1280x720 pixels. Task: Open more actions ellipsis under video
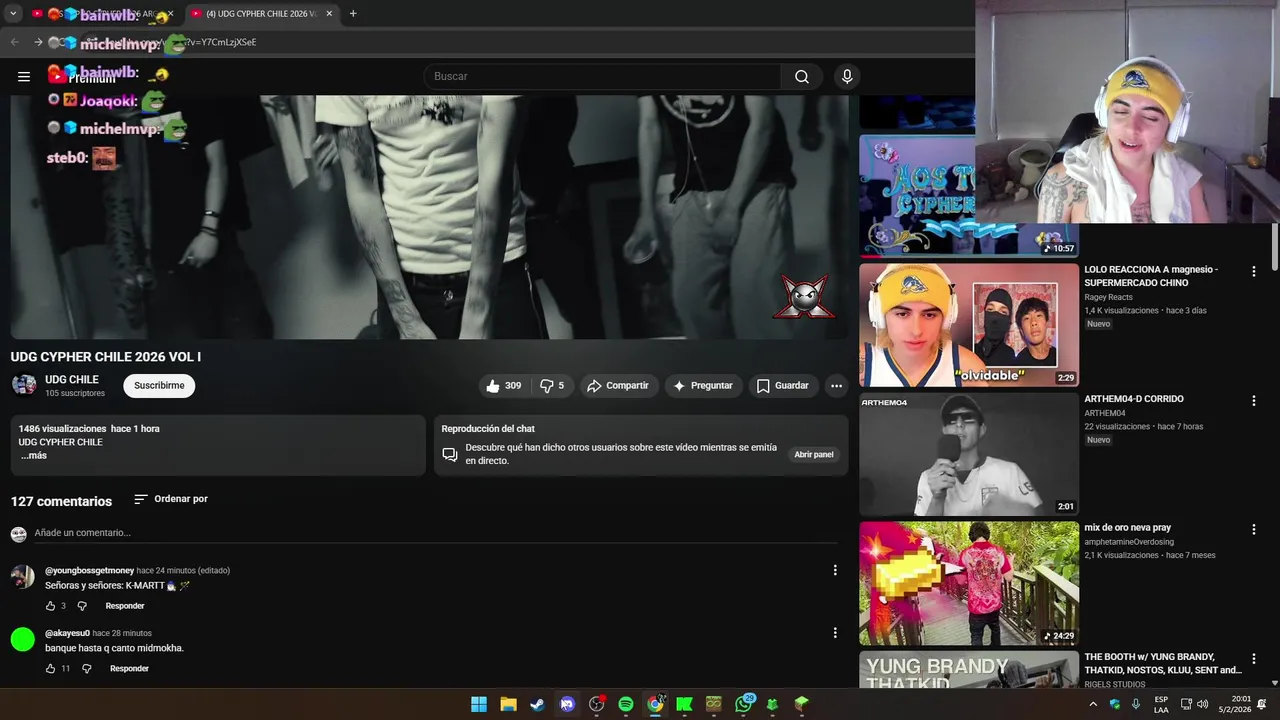tap(836, 386)
